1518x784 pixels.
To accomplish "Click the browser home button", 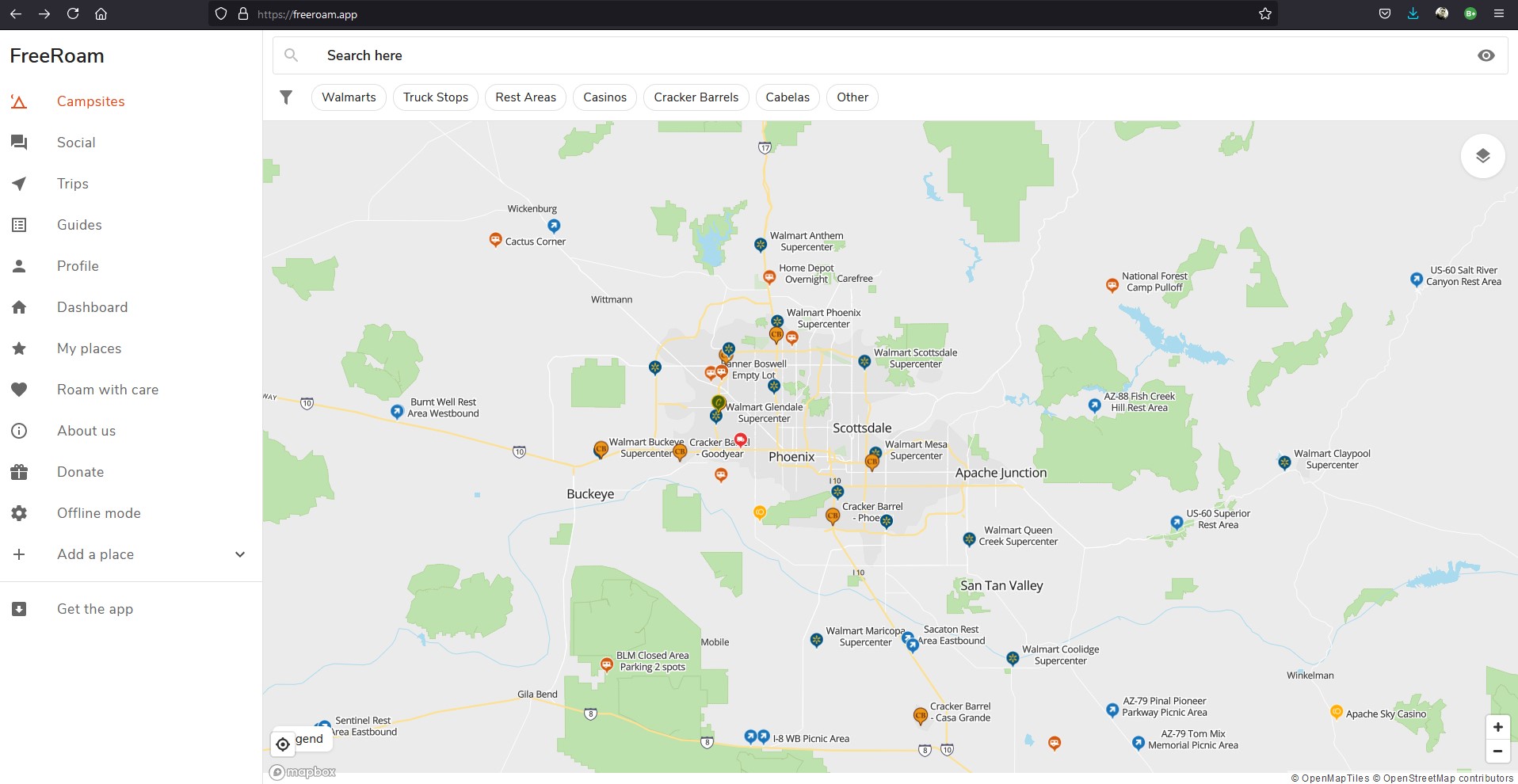I will coord(101,13).
